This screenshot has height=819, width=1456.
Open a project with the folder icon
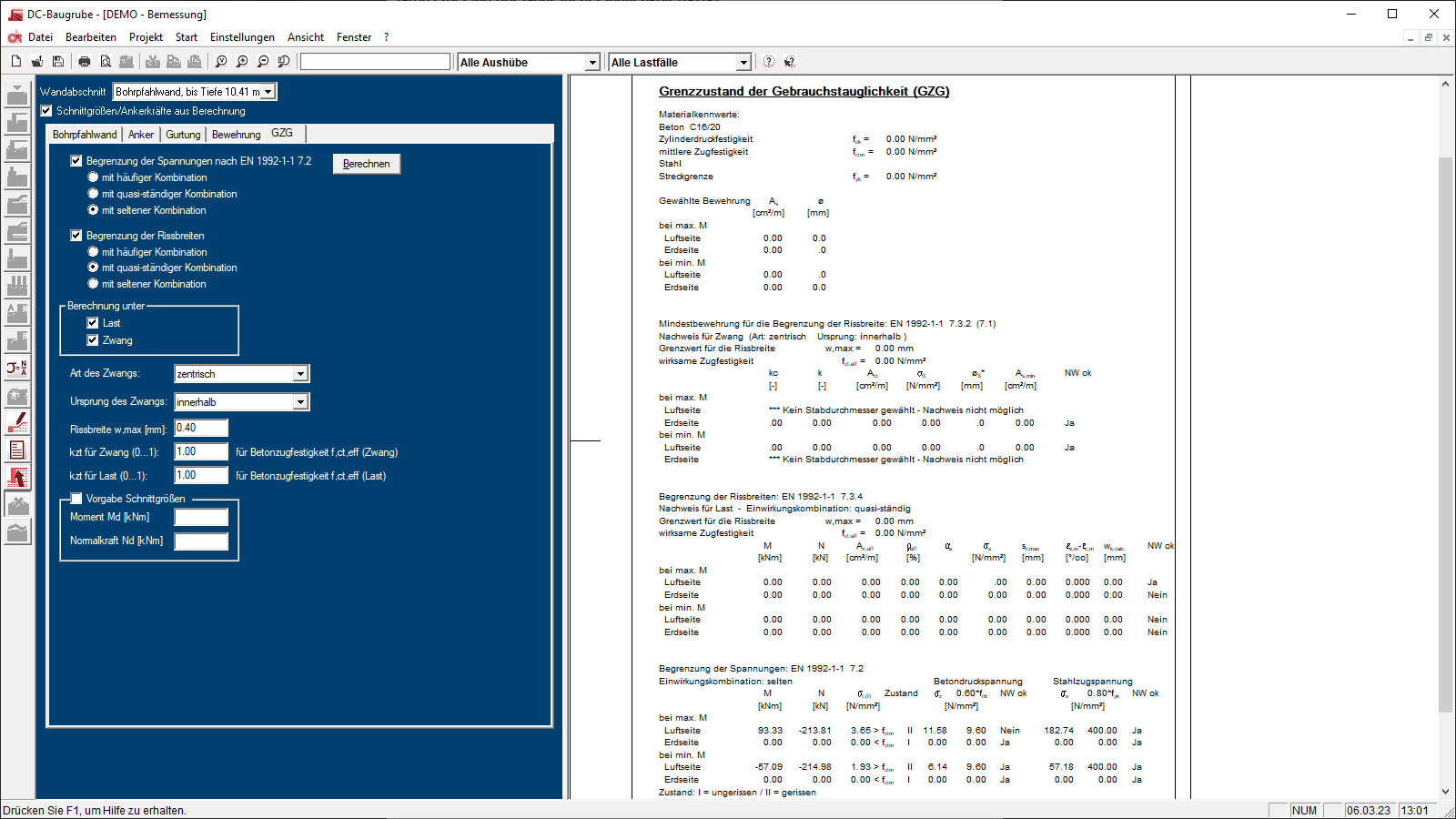[x=37, y=62]
